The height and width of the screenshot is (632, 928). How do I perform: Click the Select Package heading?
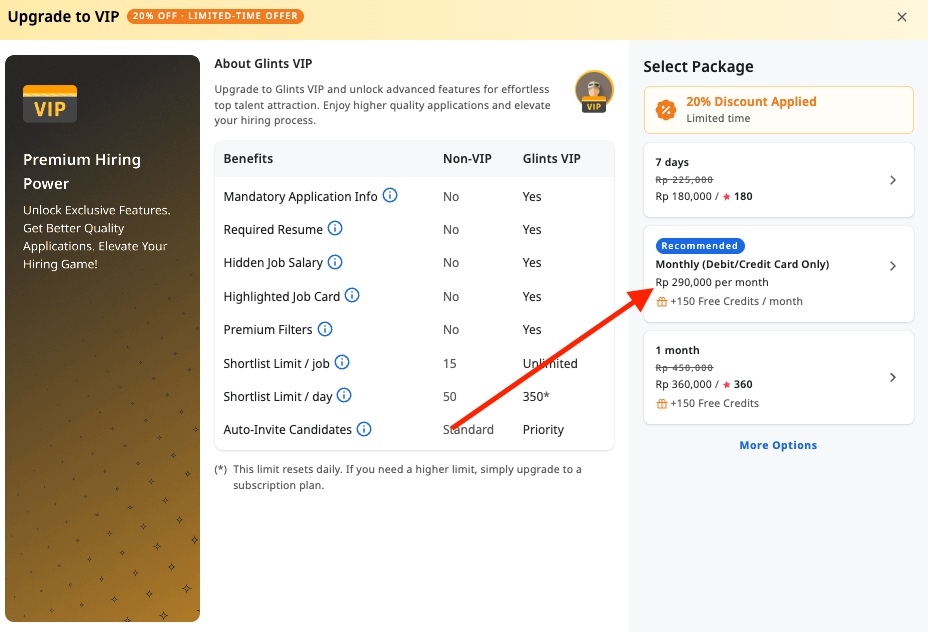tap(698, 66)
